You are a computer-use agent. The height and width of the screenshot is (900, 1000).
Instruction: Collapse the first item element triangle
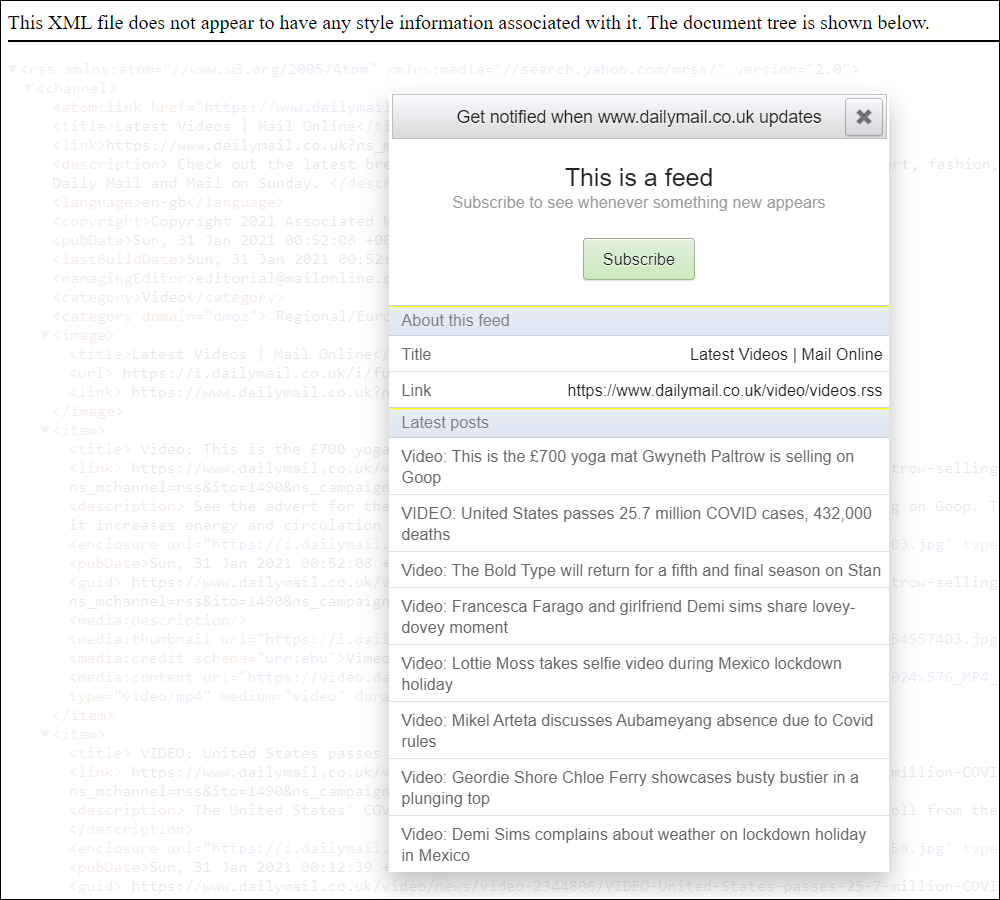45,430
